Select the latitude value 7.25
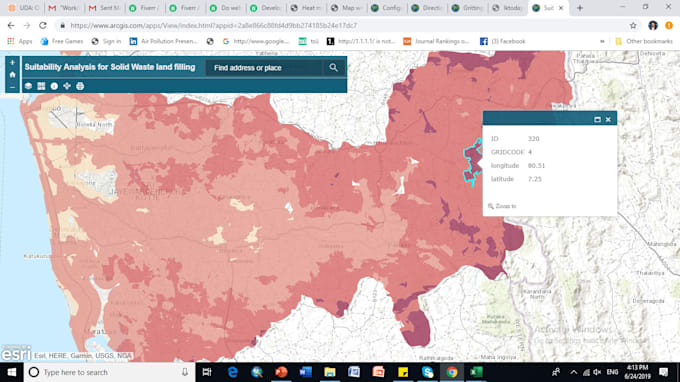This screenshot has width=680, height=382. coord(535,179)
